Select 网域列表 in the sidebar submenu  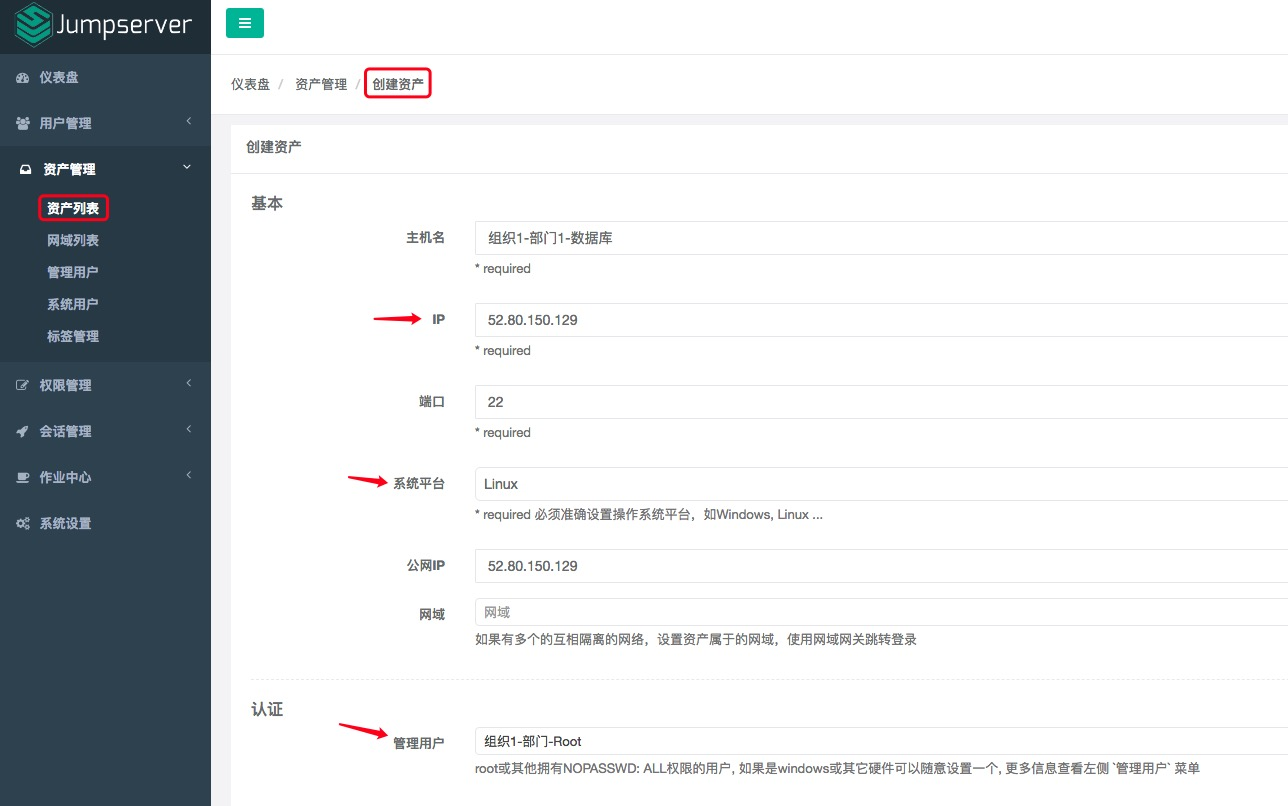(x=73, y=240)
